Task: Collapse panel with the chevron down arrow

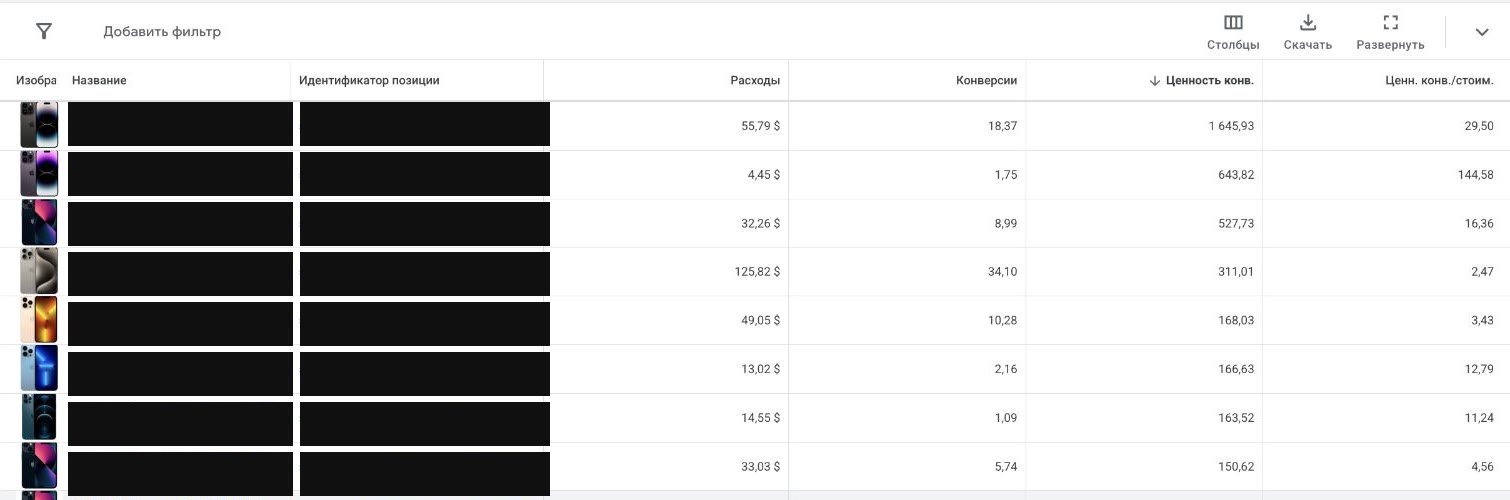Action: pos(1482,32)
